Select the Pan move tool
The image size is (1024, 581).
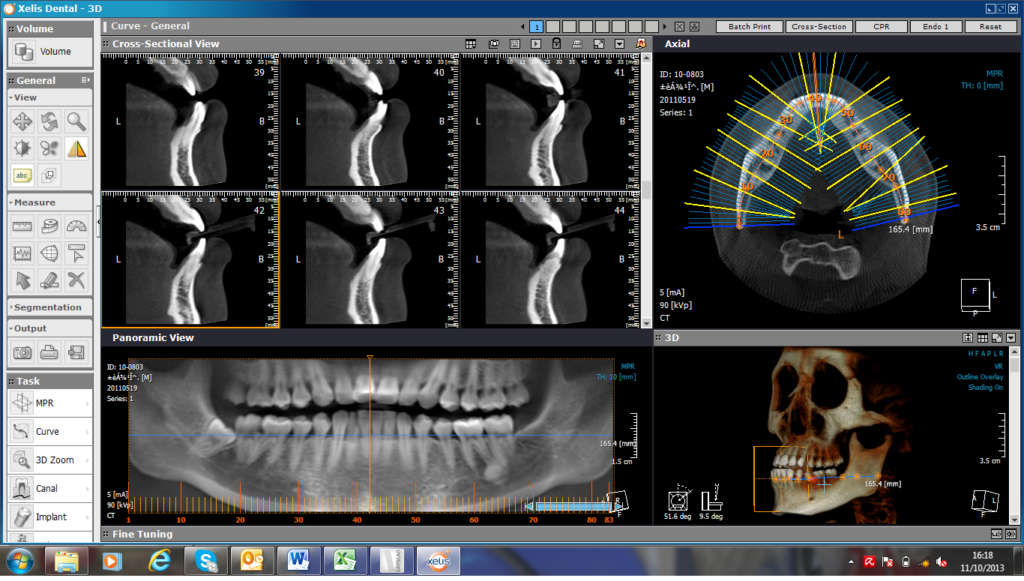pyautogui.click(x=22, y=122)
